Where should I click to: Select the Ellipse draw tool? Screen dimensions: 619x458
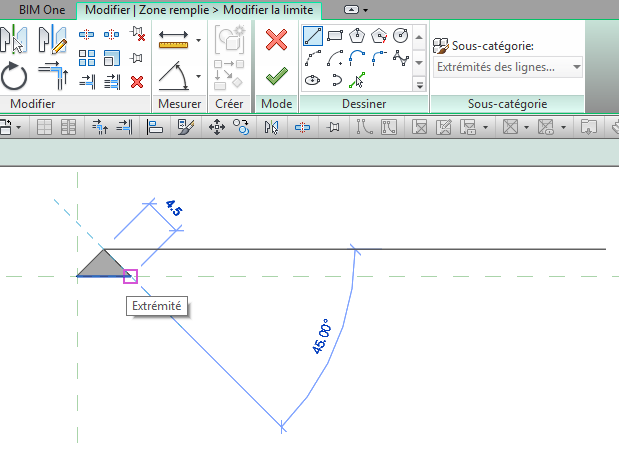[x=312, y=80]
